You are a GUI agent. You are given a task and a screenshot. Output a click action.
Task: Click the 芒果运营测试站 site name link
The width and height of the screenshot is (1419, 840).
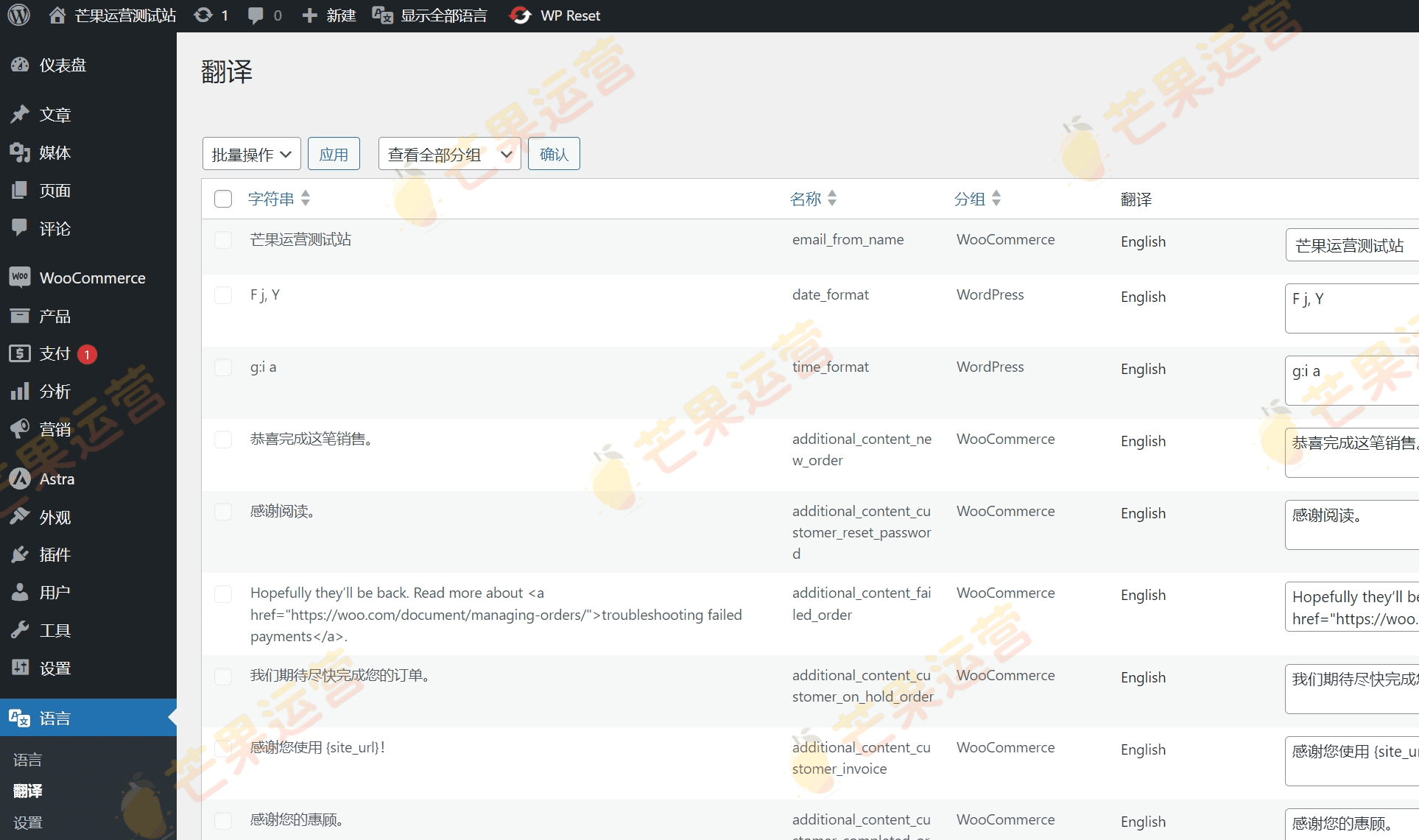[x=125, y=15]
